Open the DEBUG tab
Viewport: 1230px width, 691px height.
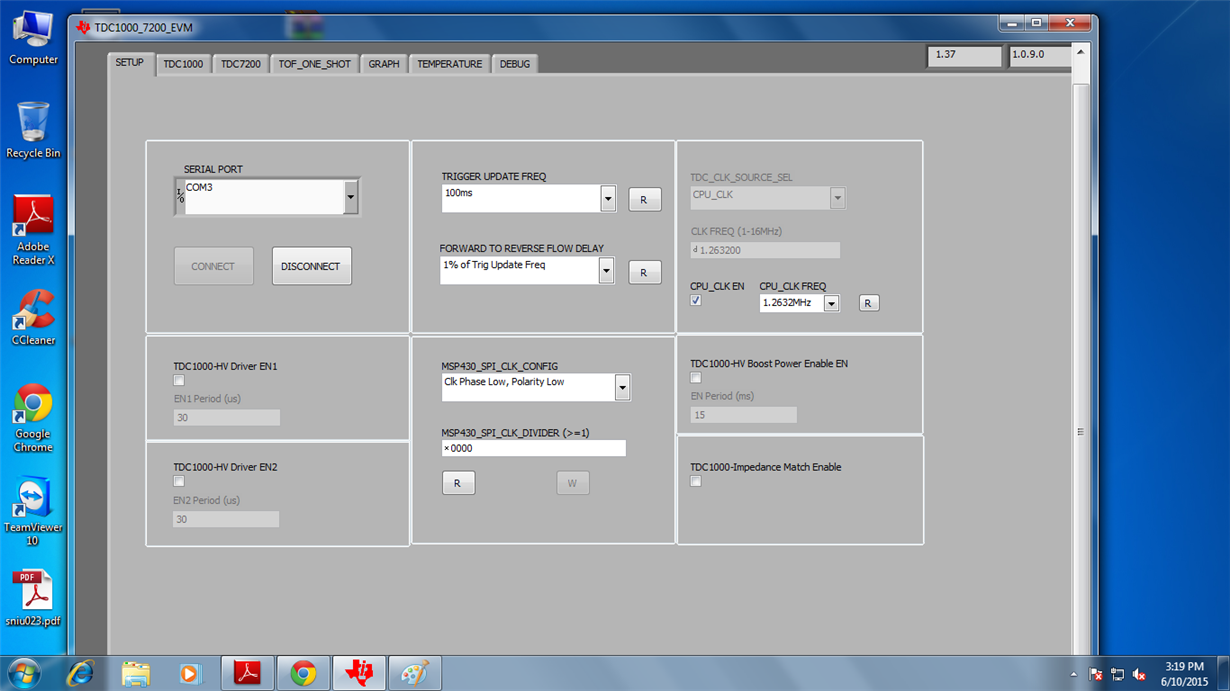[x=515, y=64]
